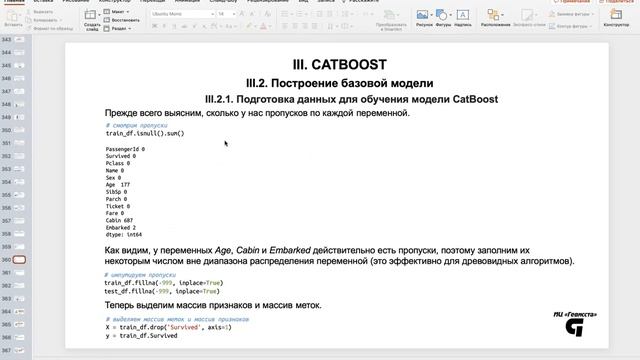
Task: Open the Ubuntu Mono font name dropdown
Action: (213, 14)
